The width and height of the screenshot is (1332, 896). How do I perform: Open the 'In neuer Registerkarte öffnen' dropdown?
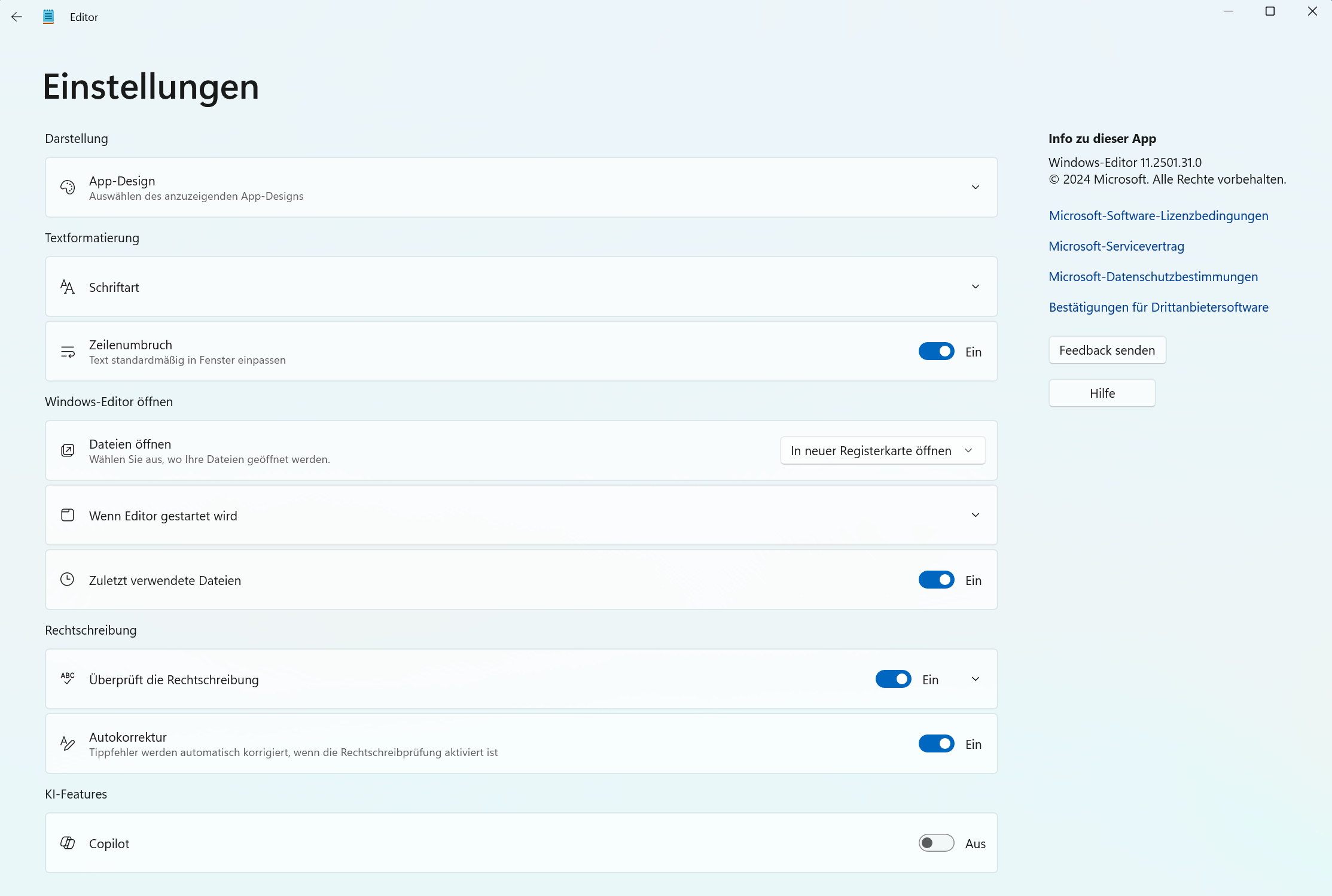pyautogui.click(x=882, y=450)
